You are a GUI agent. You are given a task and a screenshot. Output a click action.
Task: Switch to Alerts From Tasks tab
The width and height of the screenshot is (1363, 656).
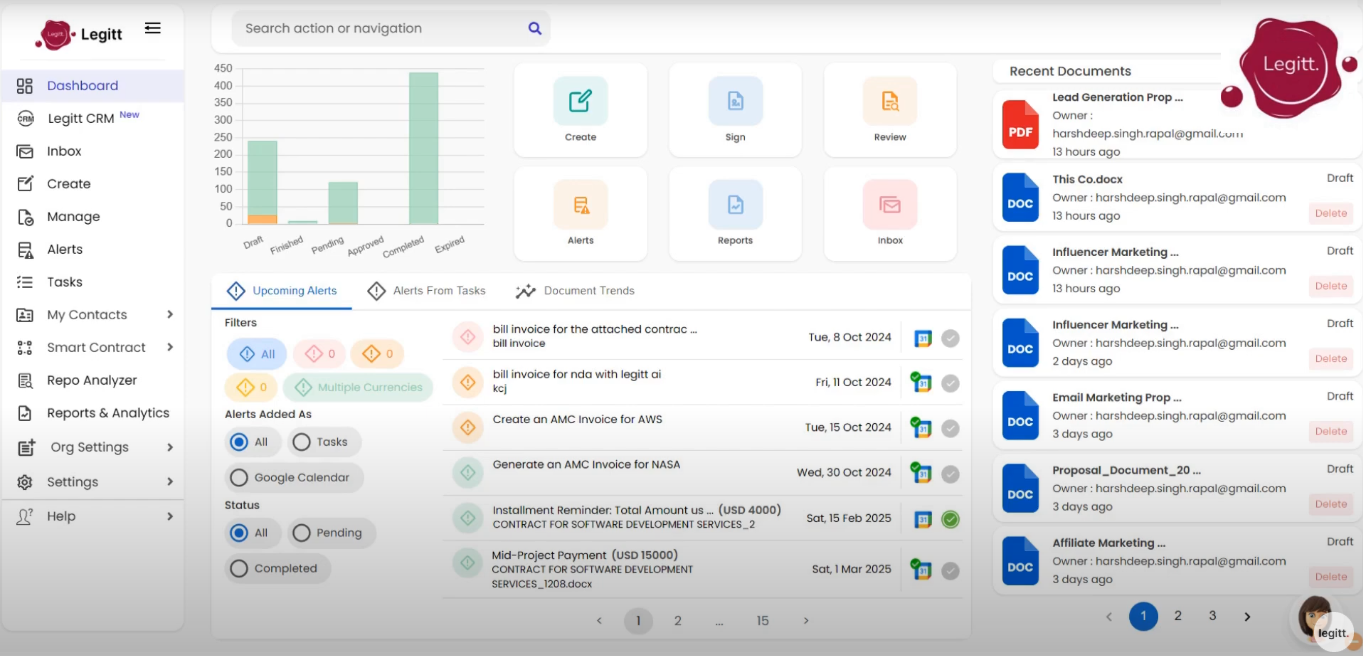426,291
